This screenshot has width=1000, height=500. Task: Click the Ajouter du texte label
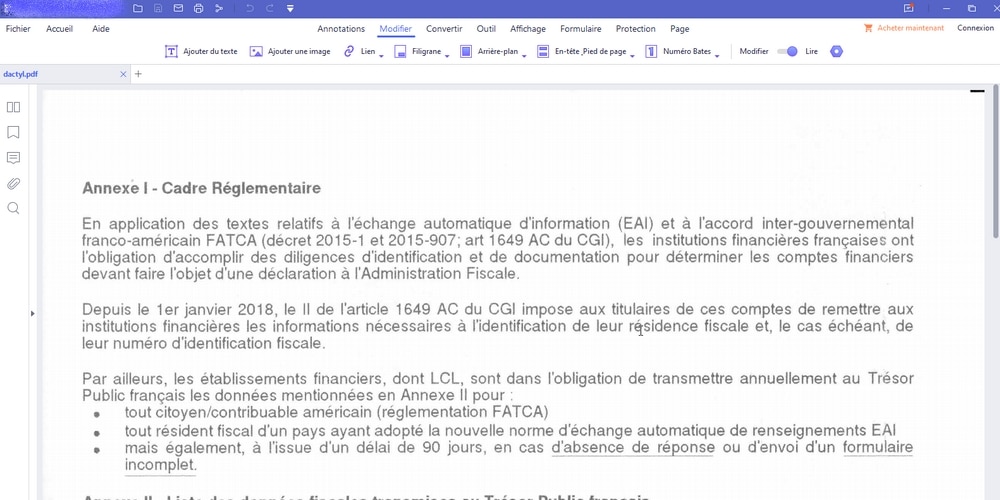click(x=210, y=52)
